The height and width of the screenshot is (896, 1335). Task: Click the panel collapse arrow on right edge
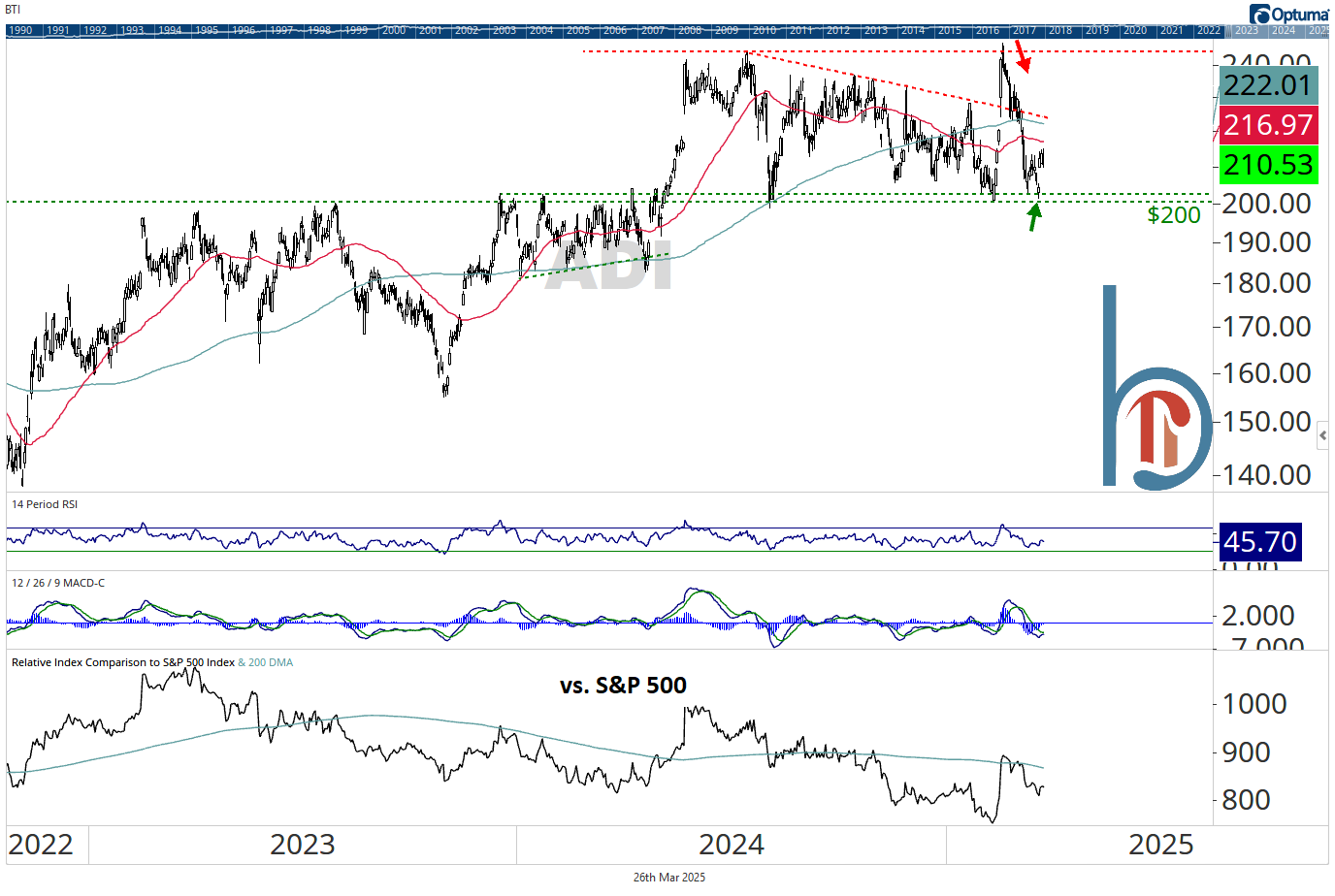tap(1321, 436)
